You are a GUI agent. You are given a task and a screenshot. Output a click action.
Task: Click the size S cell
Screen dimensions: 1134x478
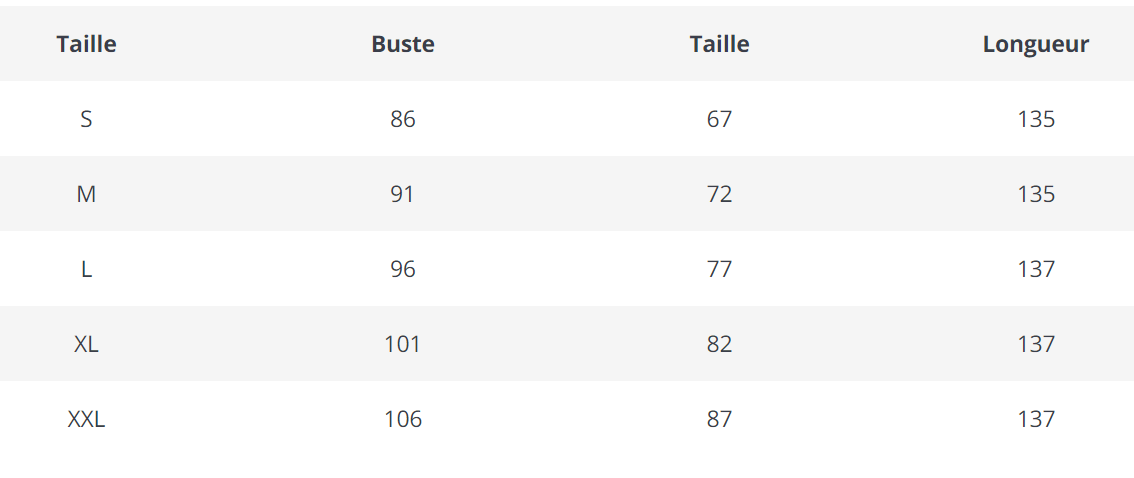point(86,119)
